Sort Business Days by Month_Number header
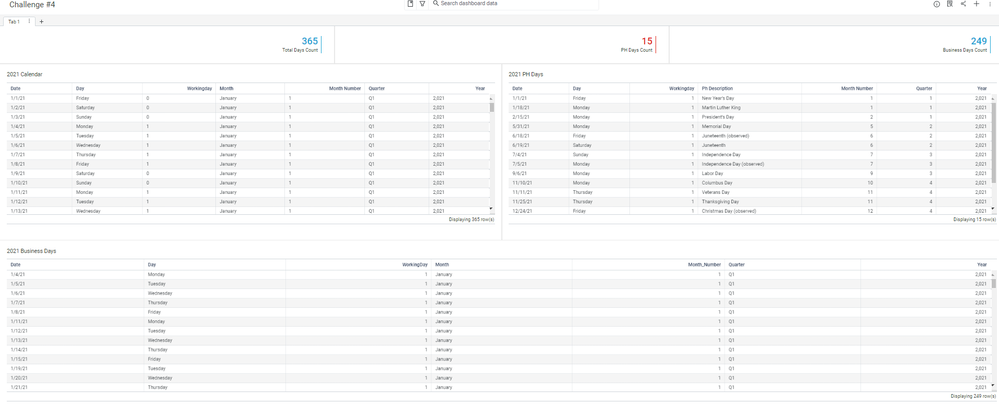 pyautogui.click(x=704, y=265)
